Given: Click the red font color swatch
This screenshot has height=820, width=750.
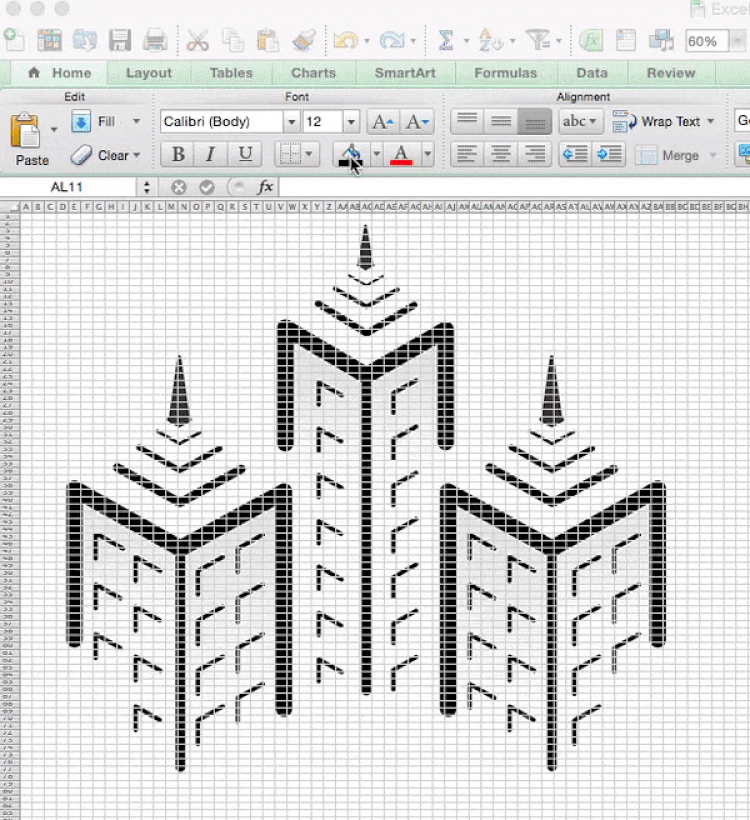Looking at the screenshot, I should point(402,155).
